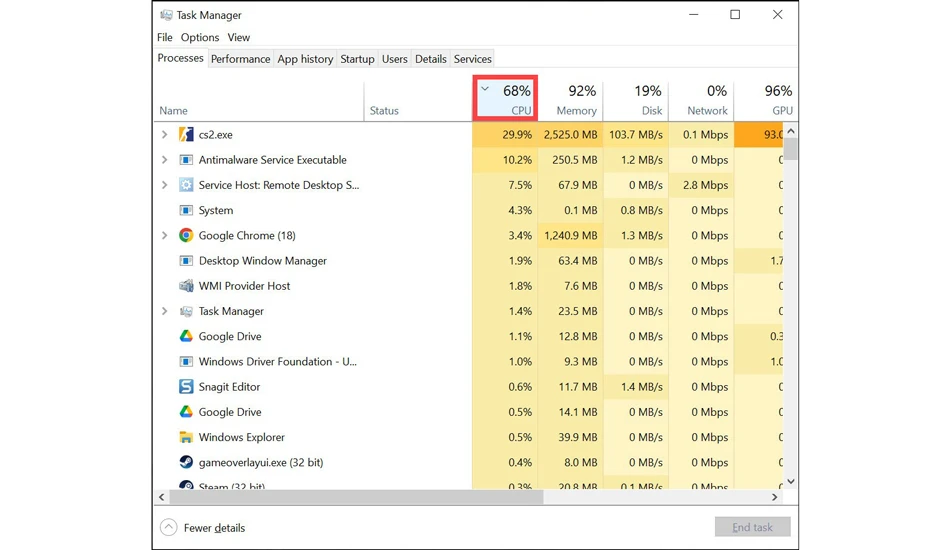
Task: Expand the Google Chrome (18) group
Action: [164, 235]
